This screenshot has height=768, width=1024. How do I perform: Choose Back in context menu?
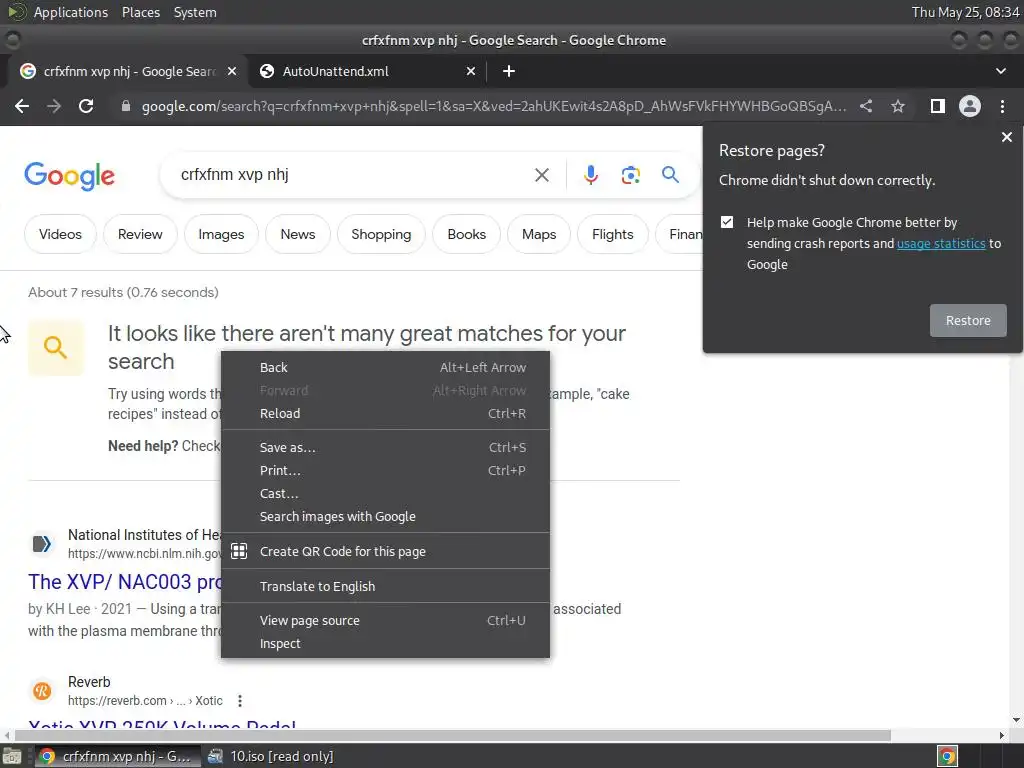click(385, 368)
